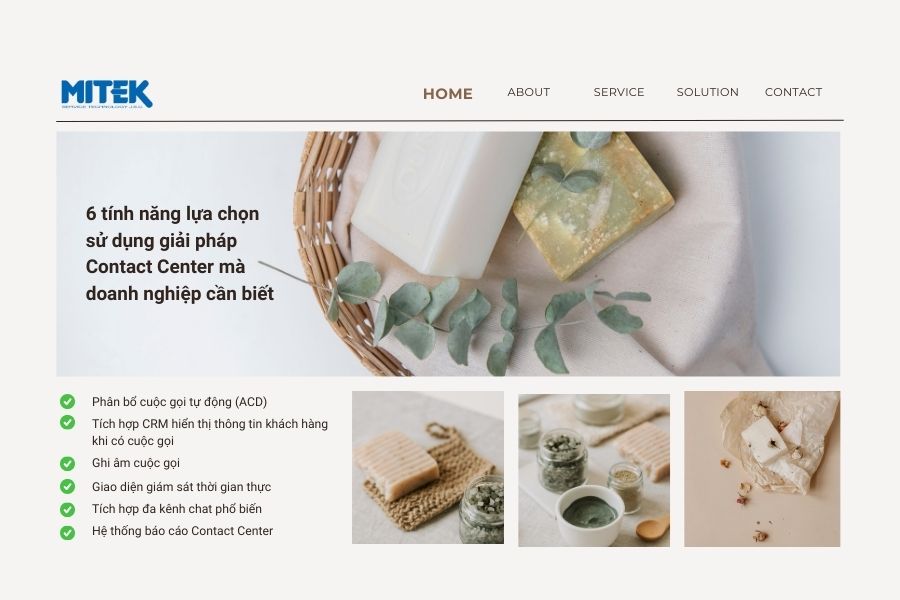Select SOLUTION in the navigation bar

pyautogui.click(x=708, y=92)
